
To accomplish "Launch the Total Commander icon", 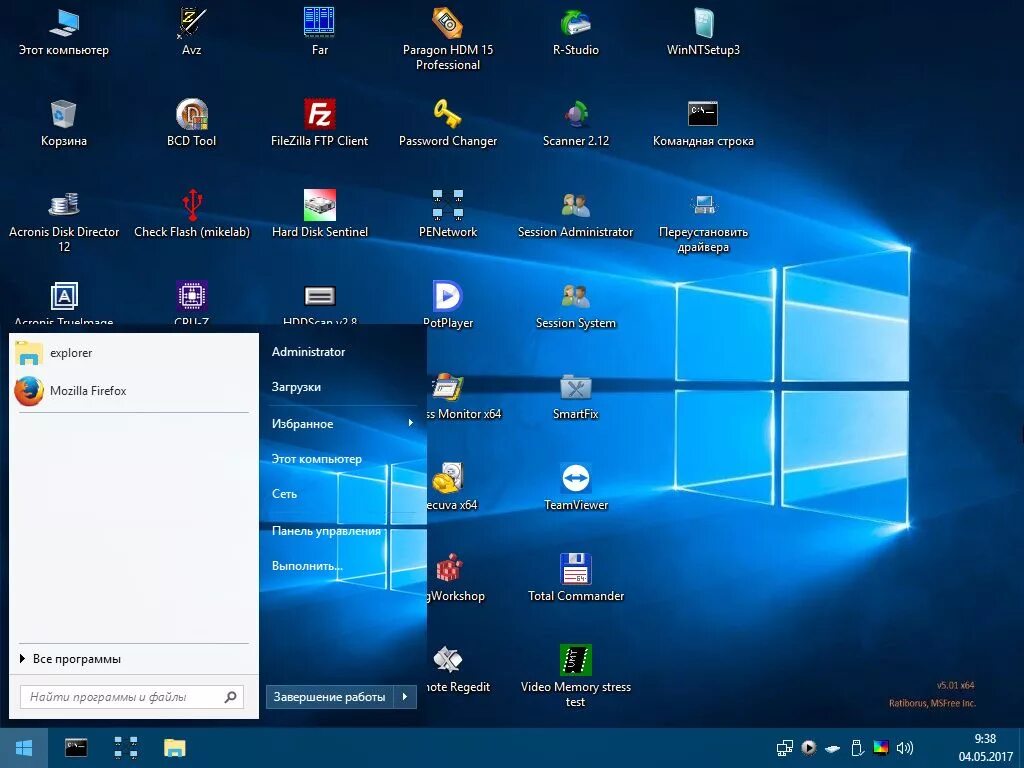I will (575, 577).
